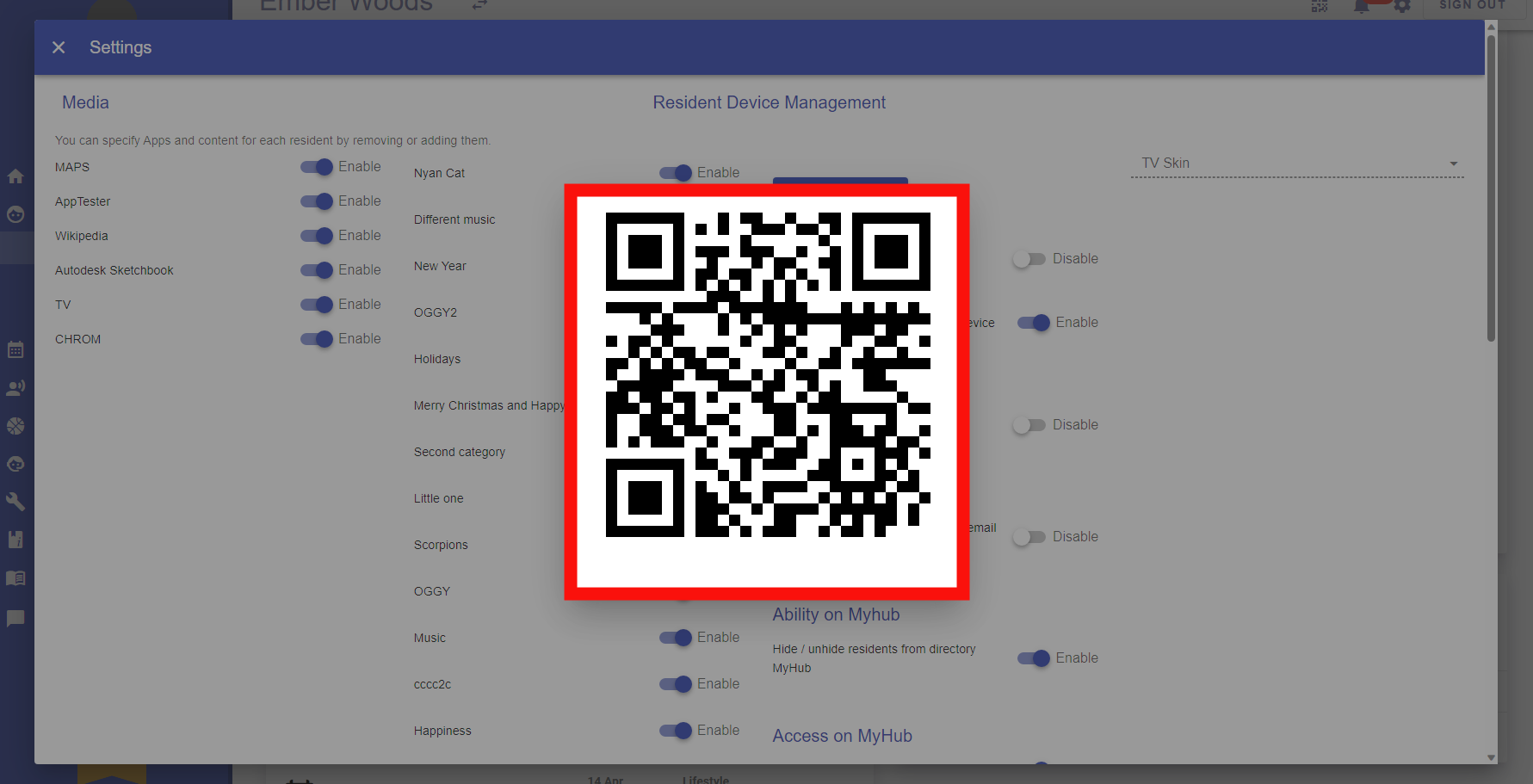Select the 'OGGY2' category row
The image size is (1533, 784).
[x=436, y=312]
